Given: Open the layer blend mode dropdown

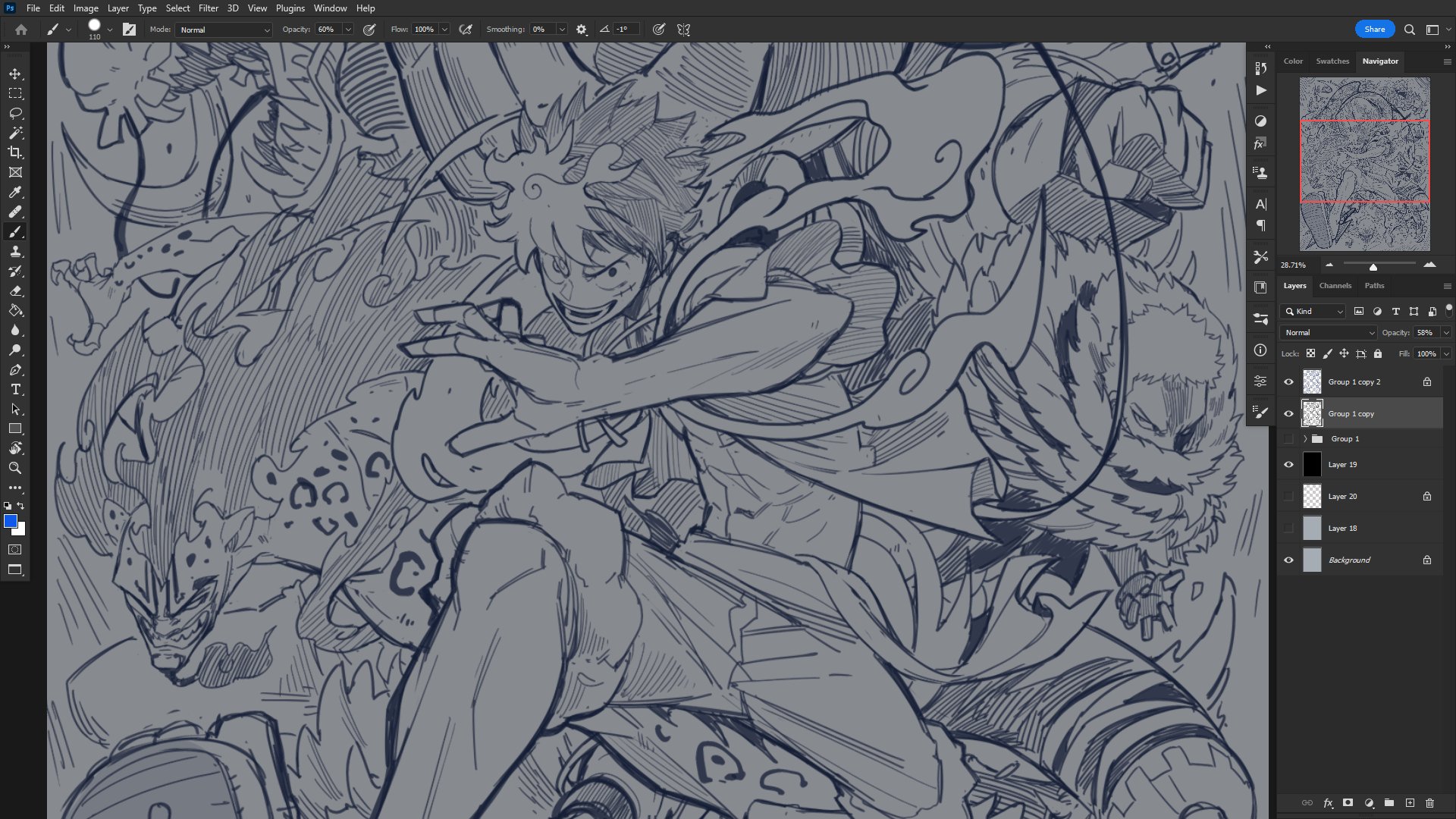Looking at the screenshot, I should tap(1329, 333).
